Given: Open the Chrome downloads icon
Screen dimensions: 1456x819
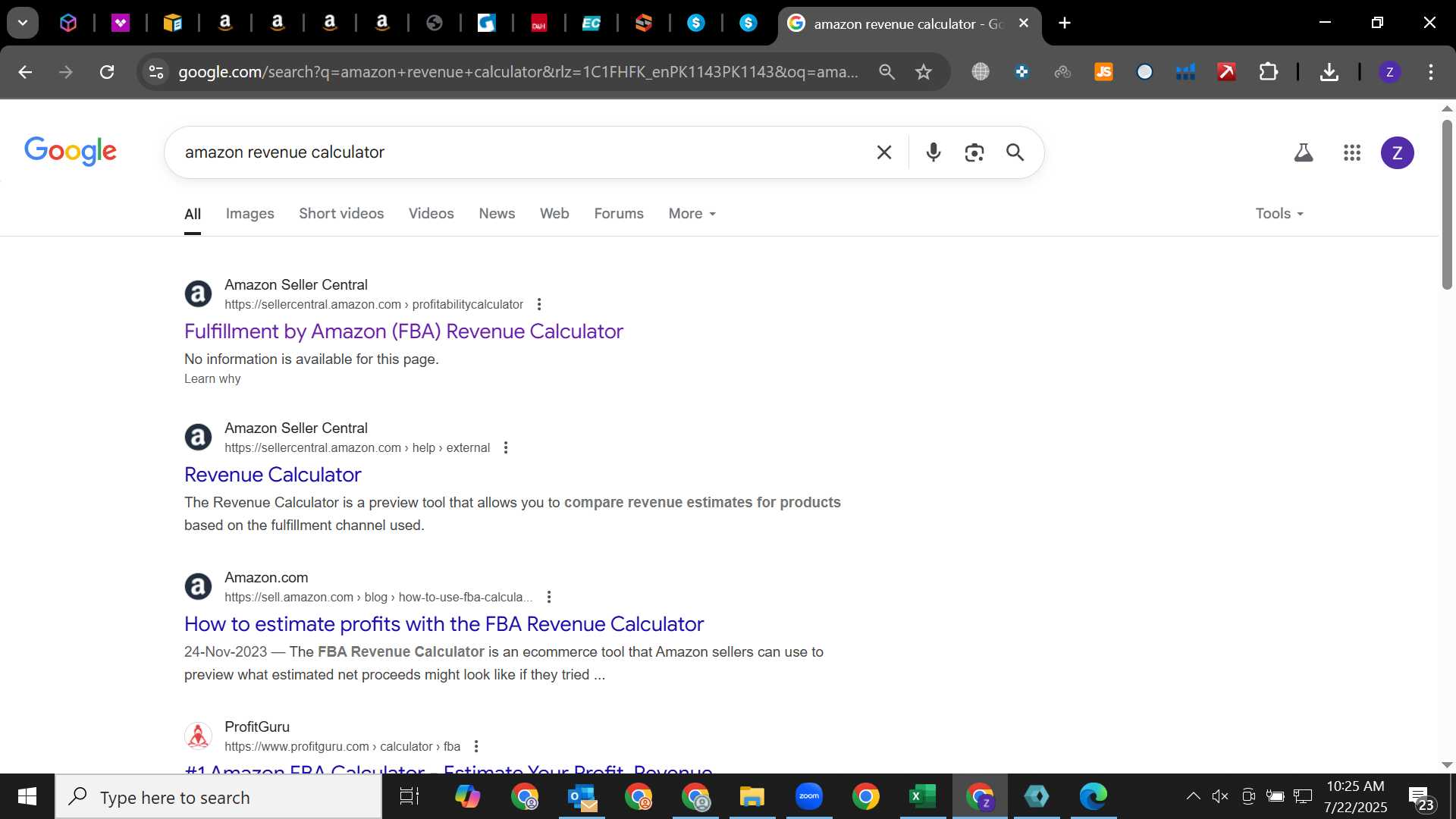Looking at the screenshot, I should (x=1329, y=72).
